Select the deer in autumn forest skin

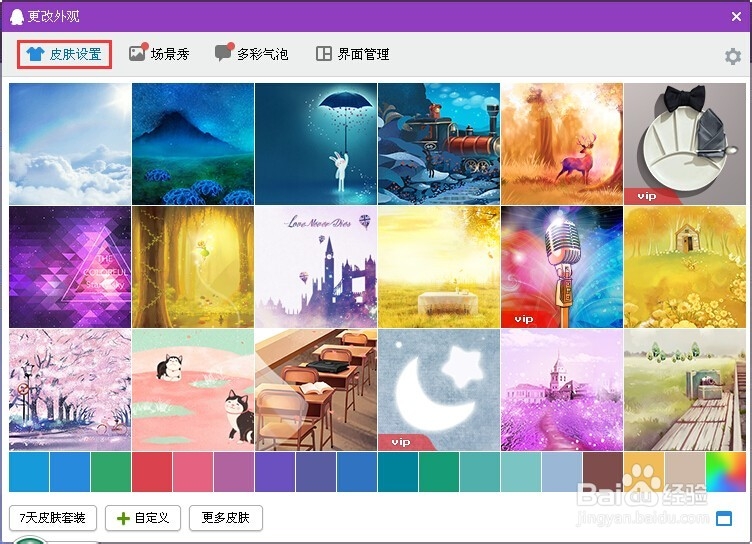(x=562, y=144)
